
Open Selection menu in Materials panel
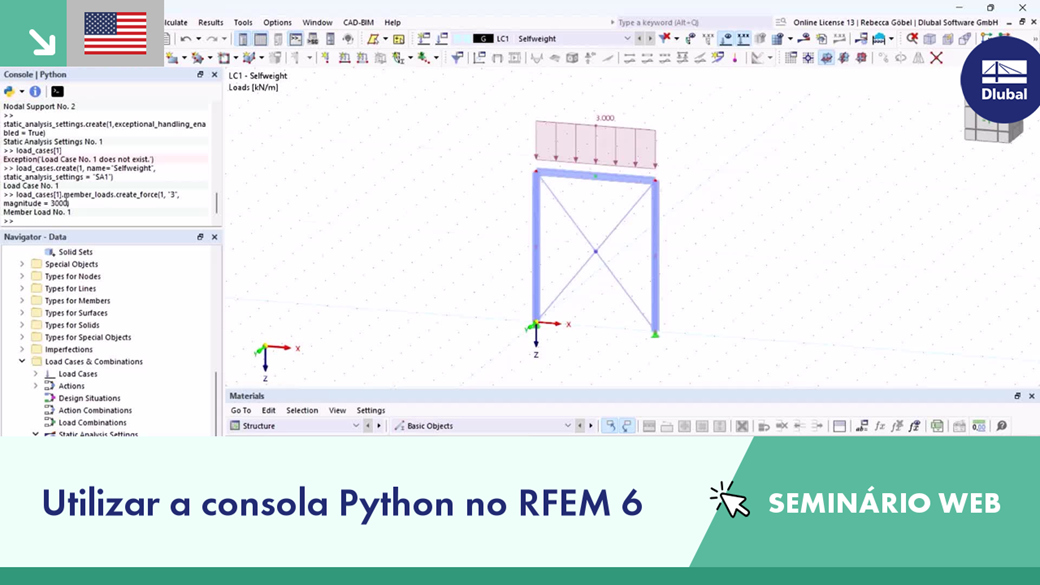point(302,411)
